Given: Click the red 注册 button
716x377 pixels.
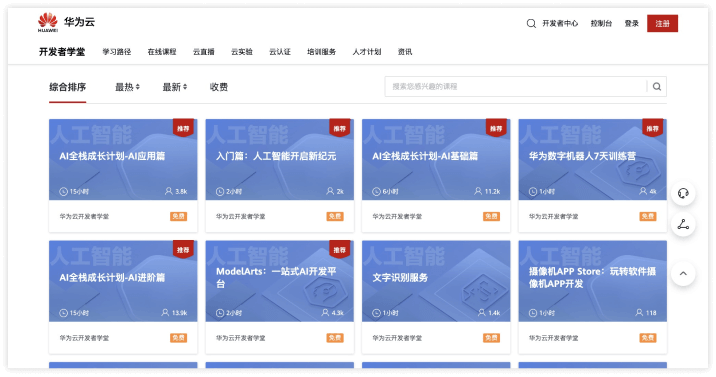Looking at the screenshot, I should (x=663, y=23).
